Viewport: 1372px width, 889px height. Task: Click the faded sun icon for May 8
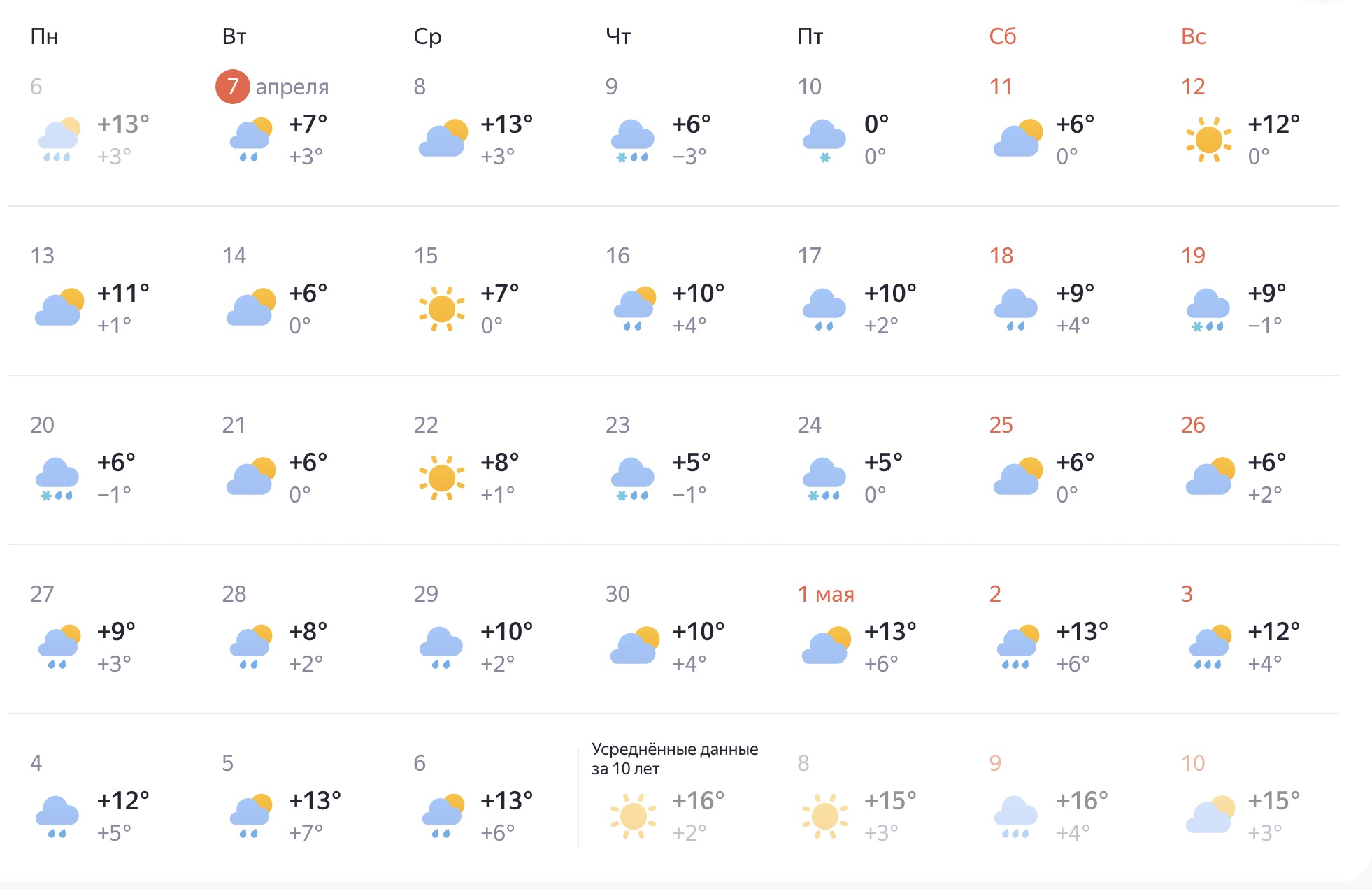tap(824, 816)
